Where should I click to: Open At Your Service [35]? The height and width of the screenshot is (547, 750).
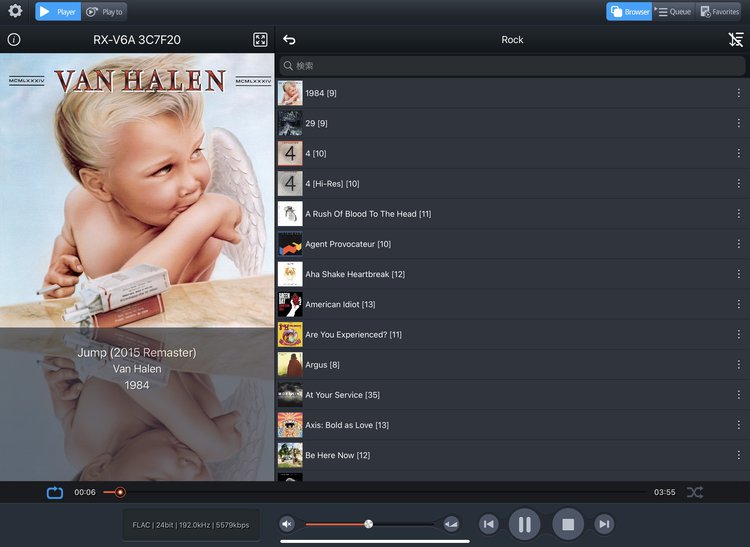pyautogui.click(x=512, y=394)
